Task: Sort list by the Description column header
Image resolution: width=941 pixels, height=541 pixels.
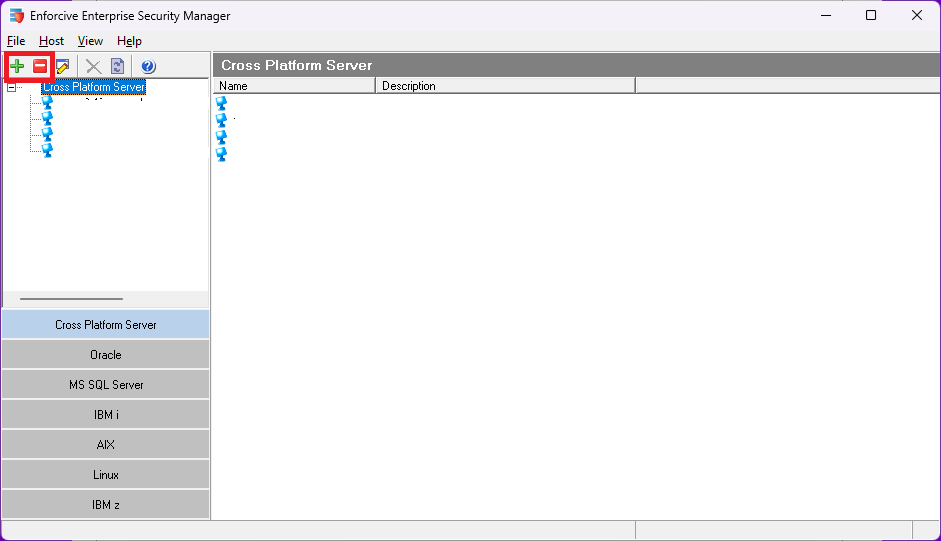Action: click(x=505, y=86)
